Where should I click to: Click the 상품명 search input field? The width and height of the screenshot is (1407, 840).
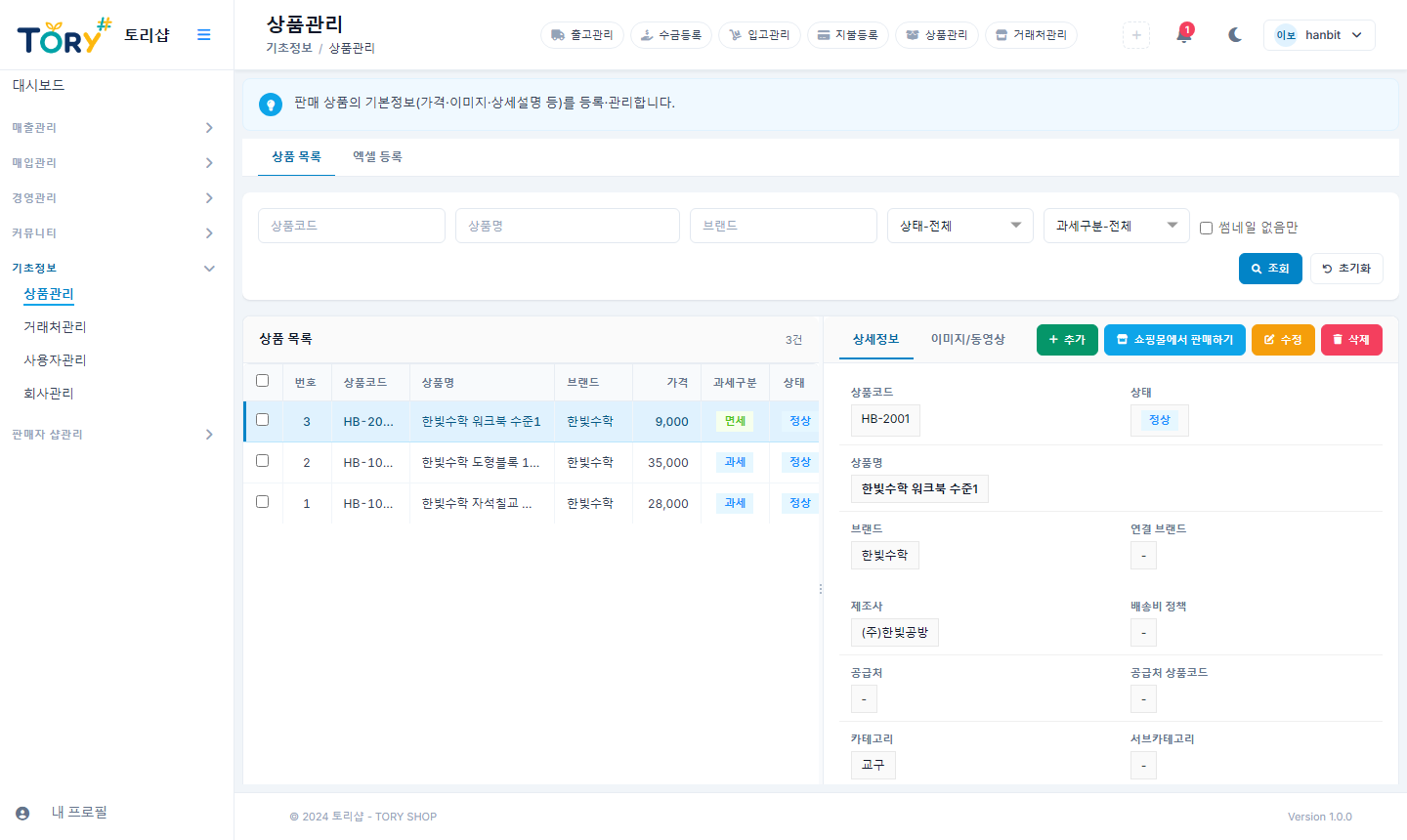[x=568, y=226]
